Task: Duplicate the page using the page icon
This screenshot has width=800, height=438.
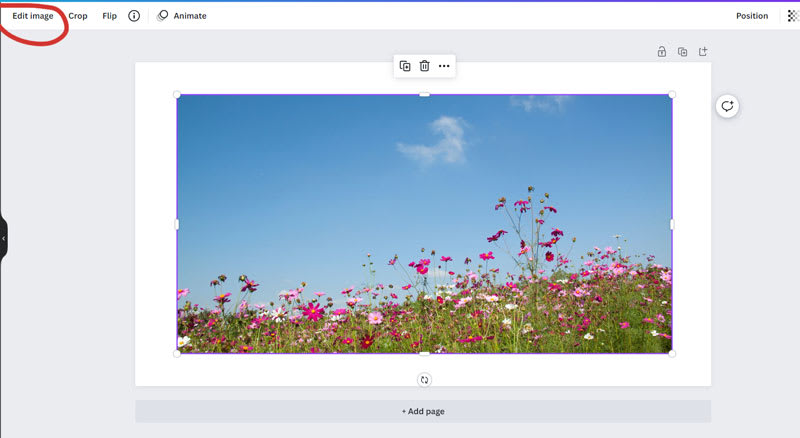Action: point(682,52)
